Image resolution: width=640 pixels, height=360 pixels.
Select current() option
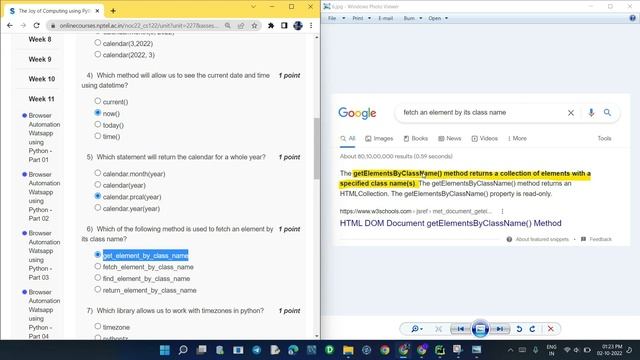[98, 101]
